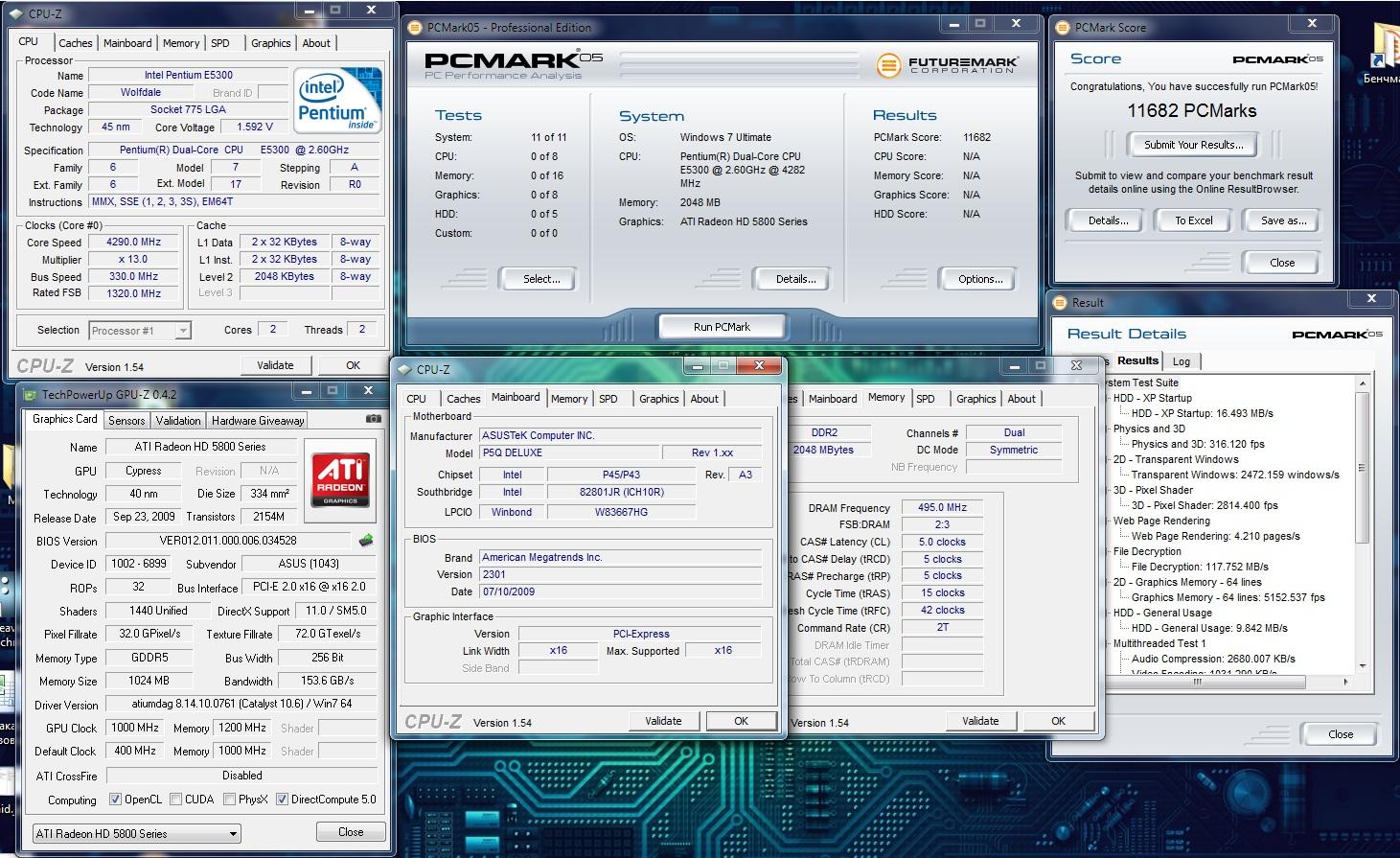Select the File Decryption tree node
Screen dimensions: 1400x858
tap(1147, 551)
